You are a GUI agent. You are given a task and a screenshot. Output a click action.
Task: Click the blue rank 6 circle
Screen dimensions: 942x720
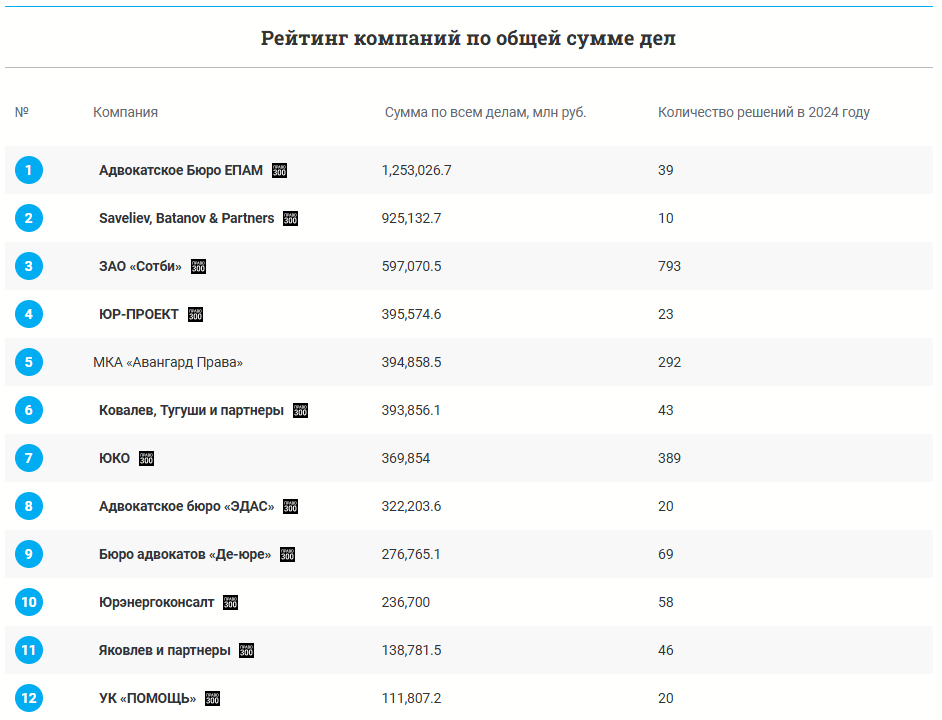pyautogui.click(x=29, y=410)
